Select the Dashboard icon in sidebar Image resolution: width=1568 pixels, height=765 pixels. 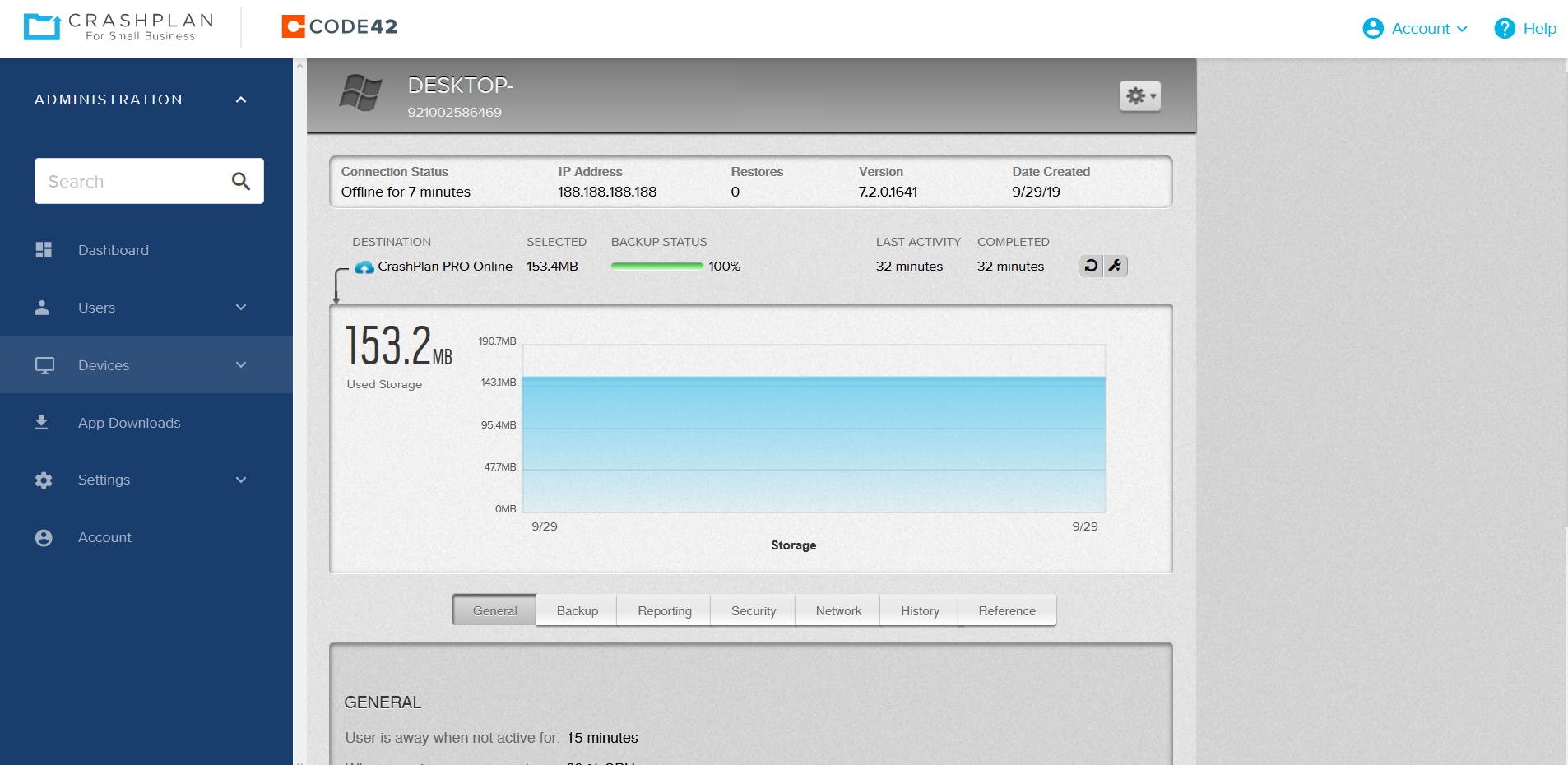tap(43, 249)
